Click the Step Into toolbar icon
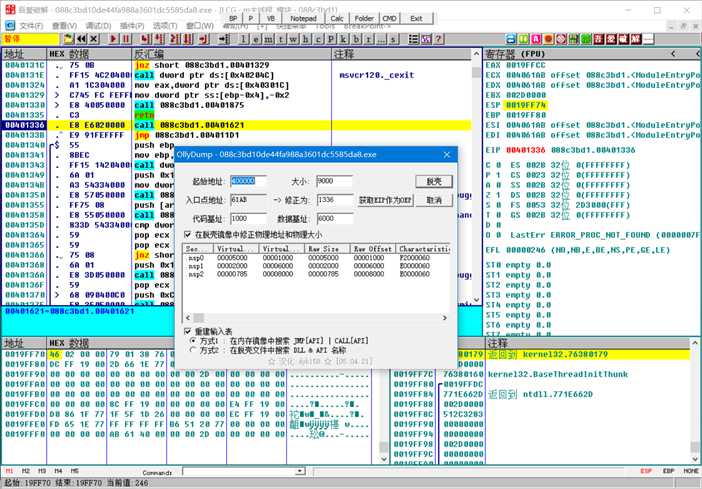This screenshot has width=702, height=489. pyautogui.click(x=145, y=39)
